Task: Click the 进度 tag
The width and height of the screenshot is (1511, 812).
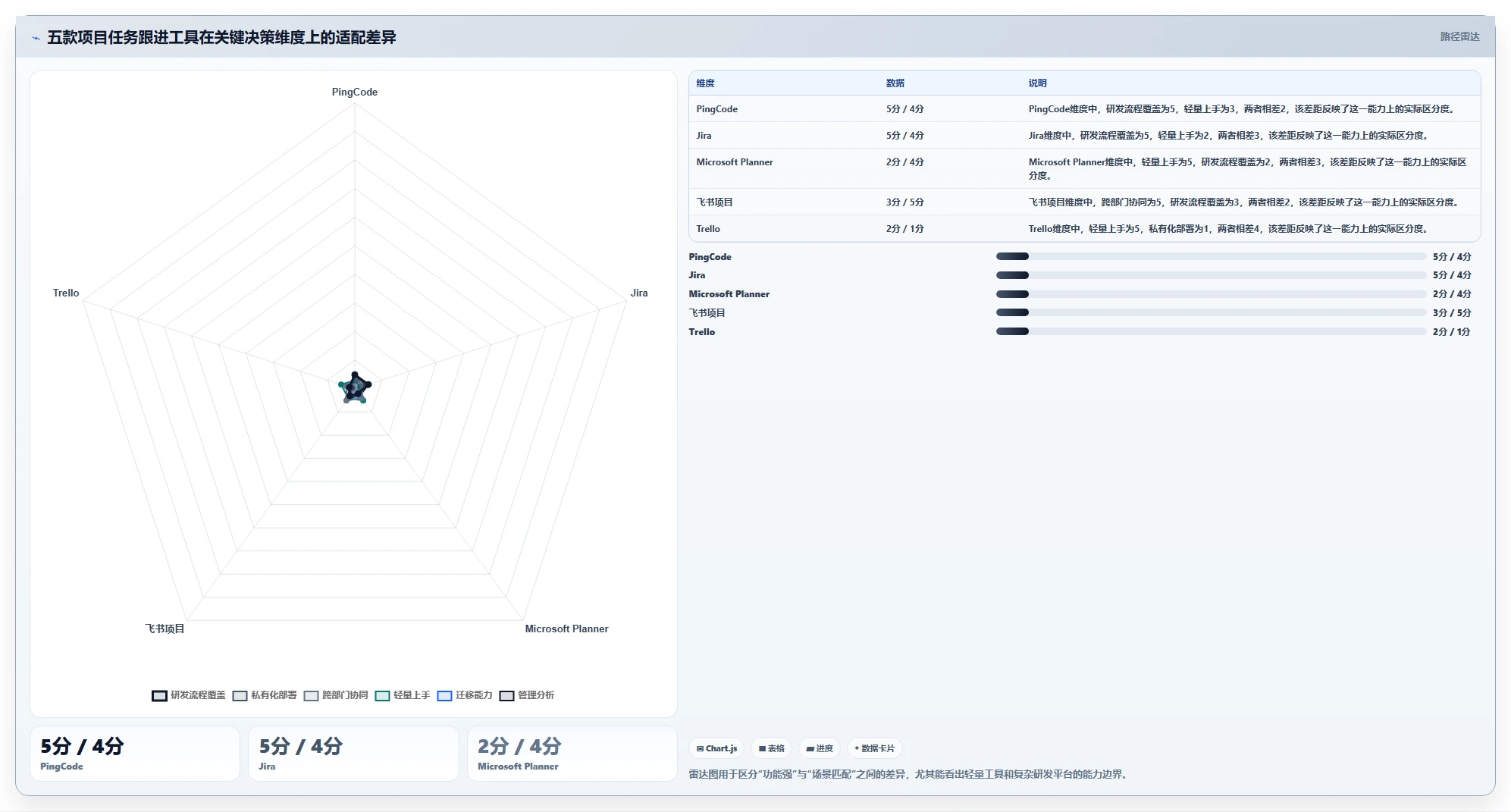Action: pos(820,748)
